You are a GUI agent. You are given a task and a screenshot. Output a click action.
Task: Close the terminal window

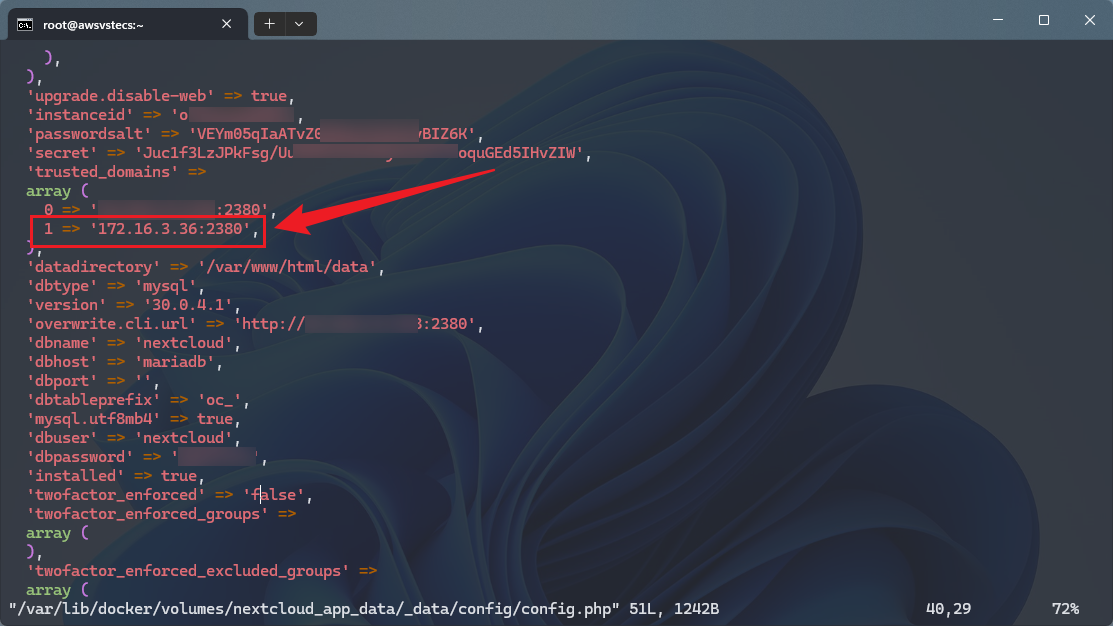(1090, 20)
